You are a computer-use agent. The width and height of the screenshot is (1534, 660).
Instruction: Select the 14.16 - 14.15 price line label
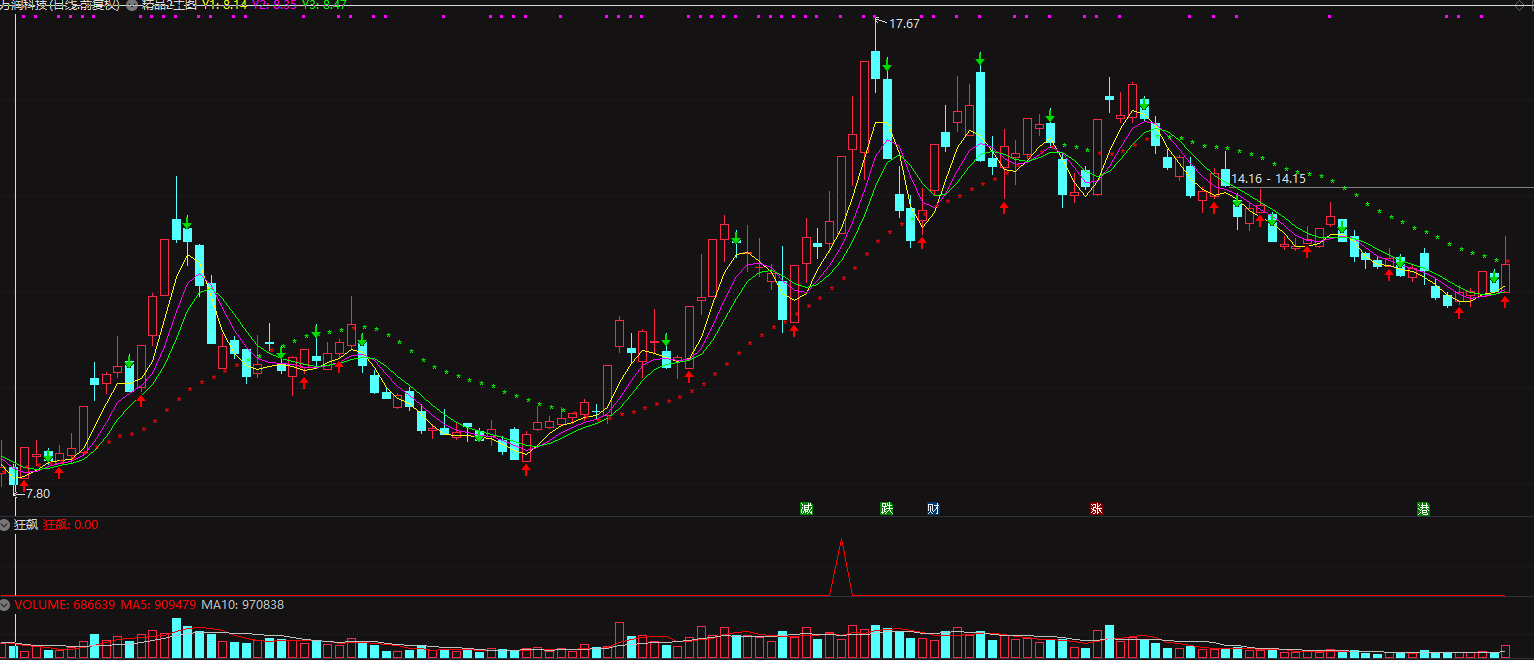[1268, 178]
